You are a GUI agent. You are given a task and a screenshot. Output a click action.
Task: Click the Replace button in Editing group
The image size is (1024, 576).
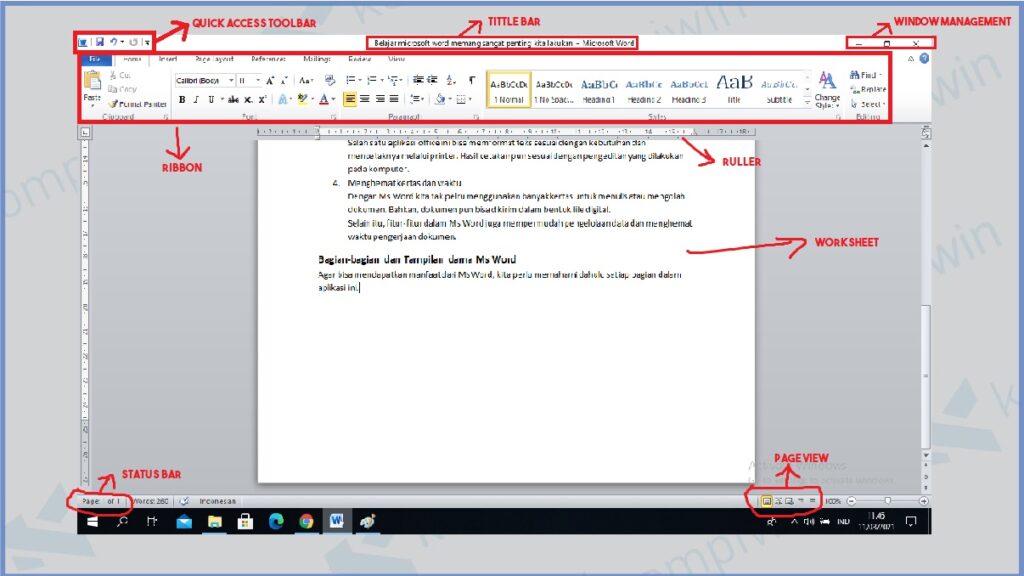(870, 89)
